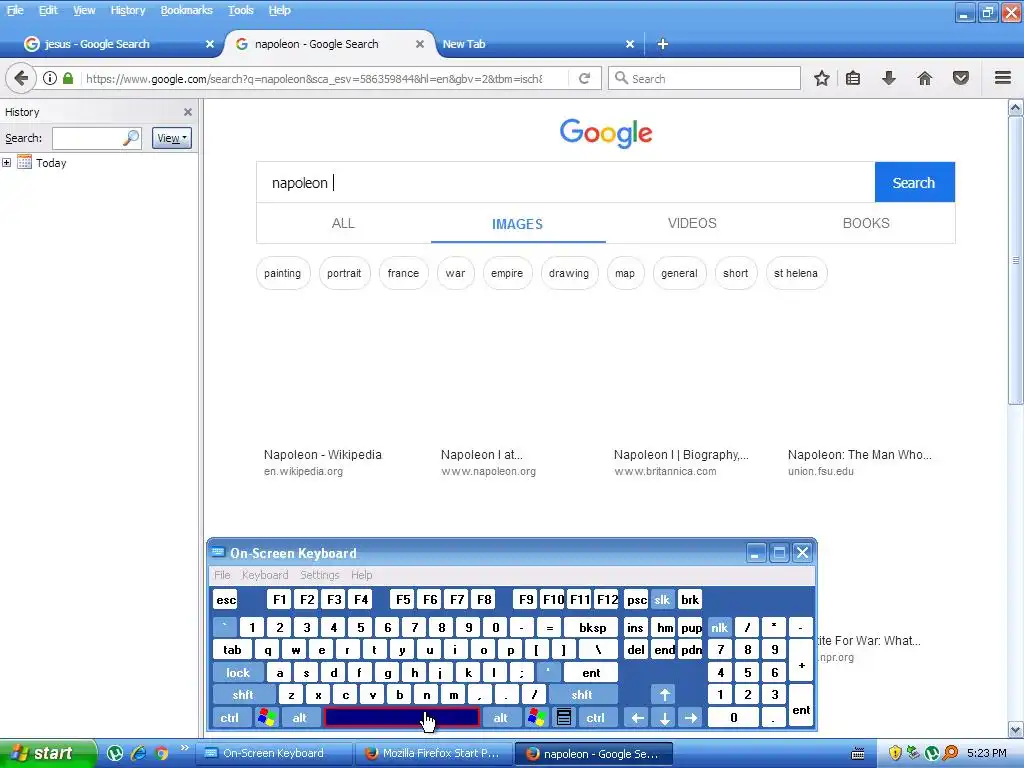Click the keyboard icon in system tray
This screenshot has width=1024, height=768.
[858, 754]
